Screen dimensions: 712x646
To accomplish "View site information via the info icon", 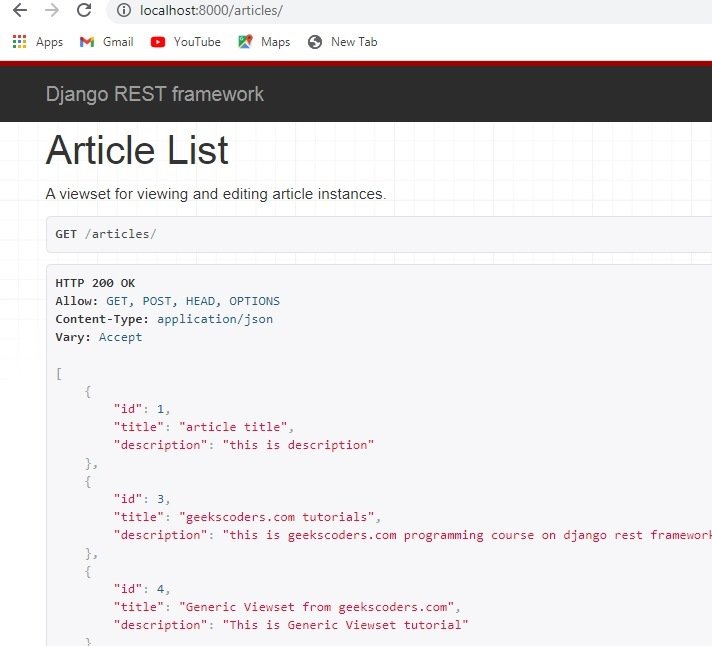I will 124,10.
